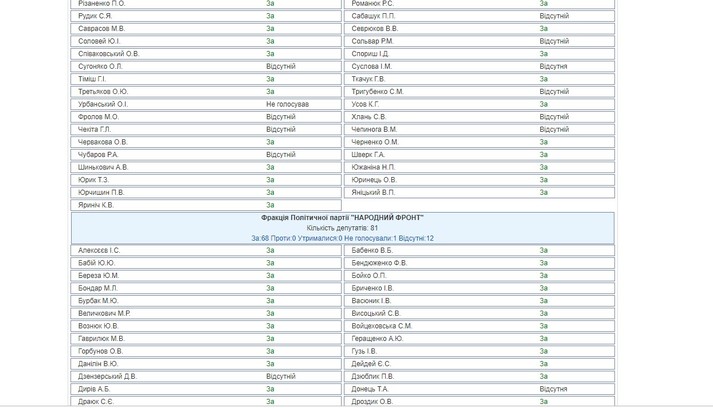Click the "Відсутня" status next to Донець Т.А.
The image size is (713, 408).
tap(553, 389)
